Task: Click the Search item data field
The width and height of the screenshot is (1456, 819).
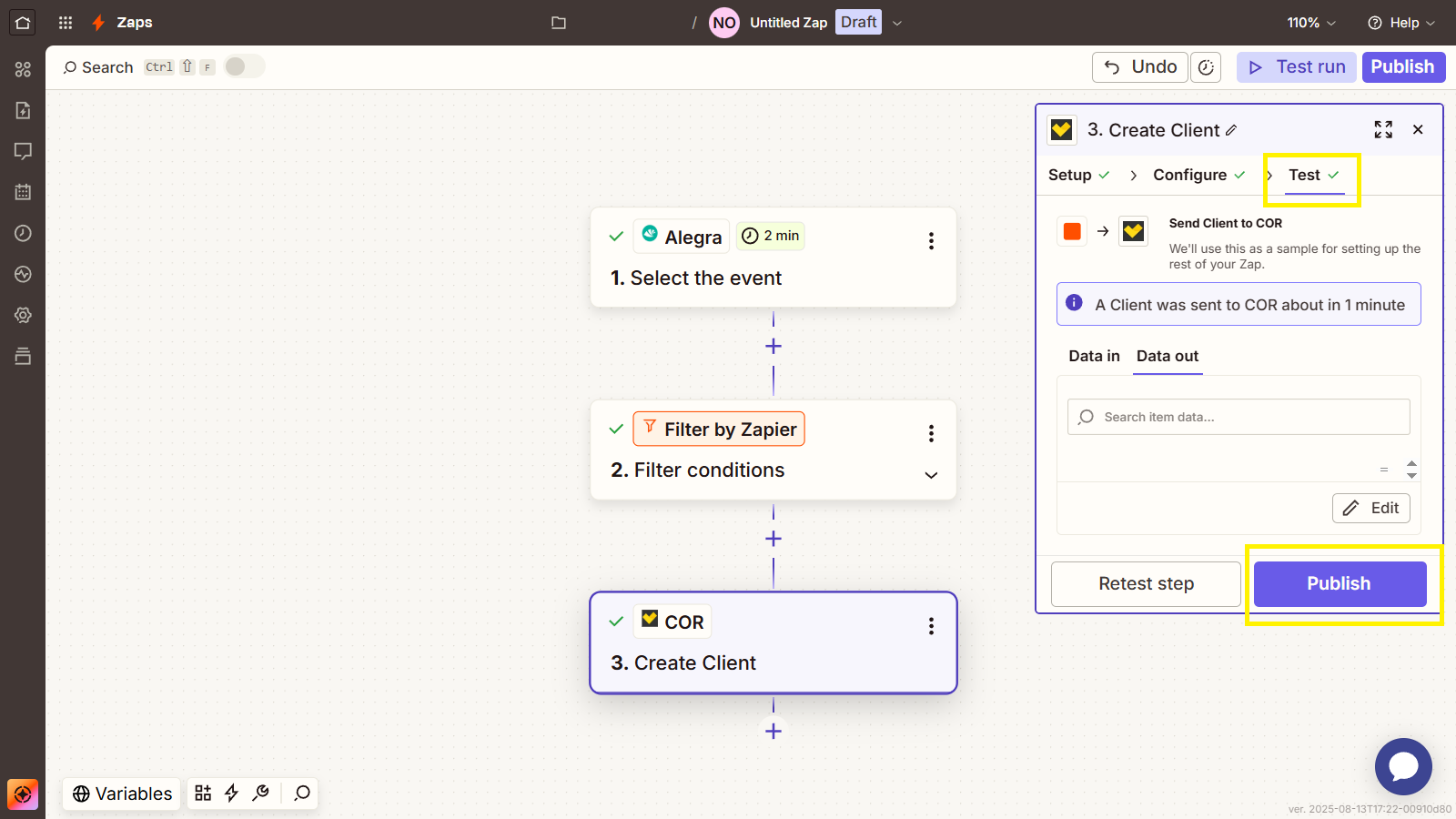Action: (x=1239, y=417)
